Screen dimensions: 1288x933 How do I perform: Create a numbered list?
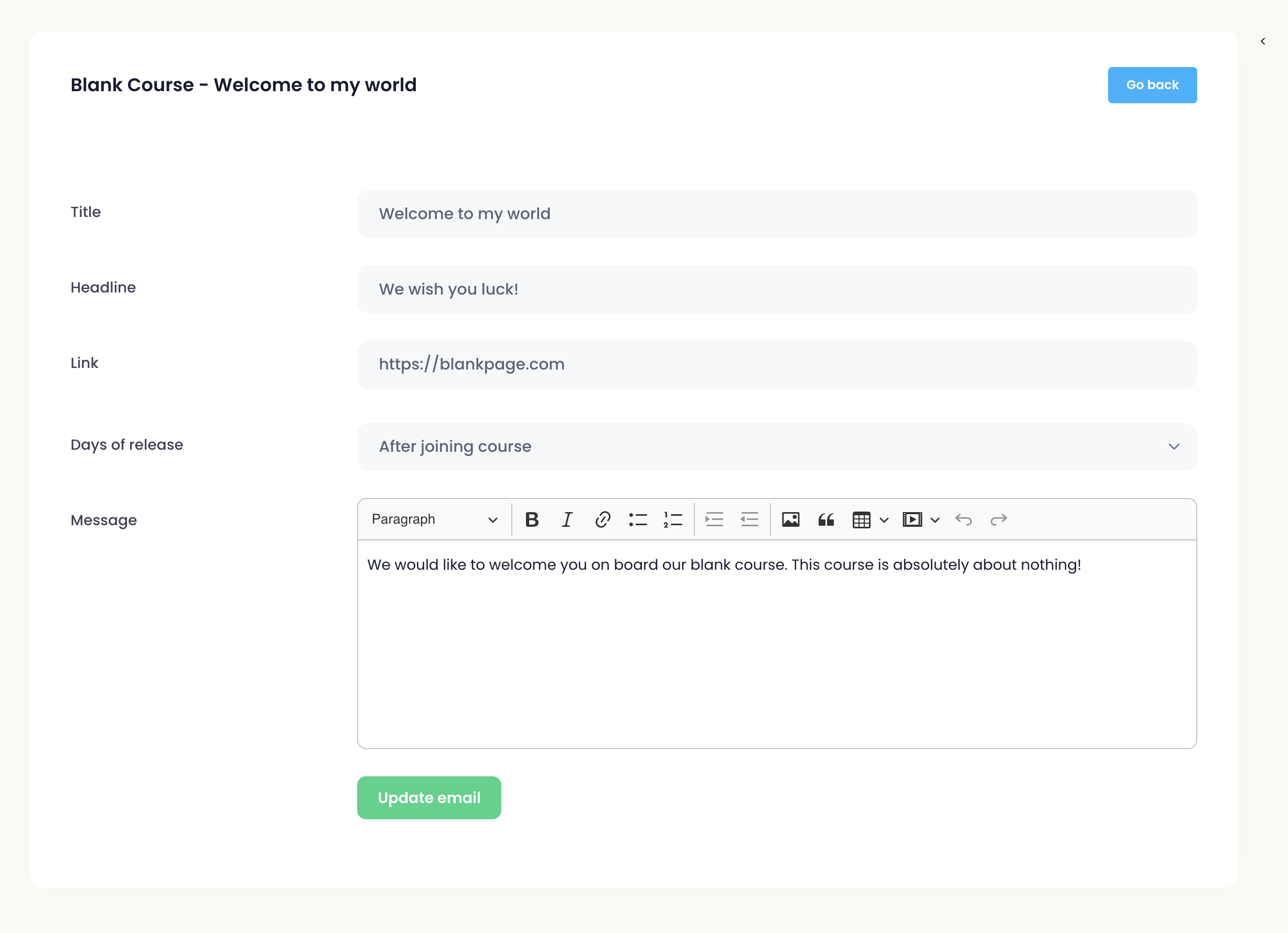(x=673, y=519)
